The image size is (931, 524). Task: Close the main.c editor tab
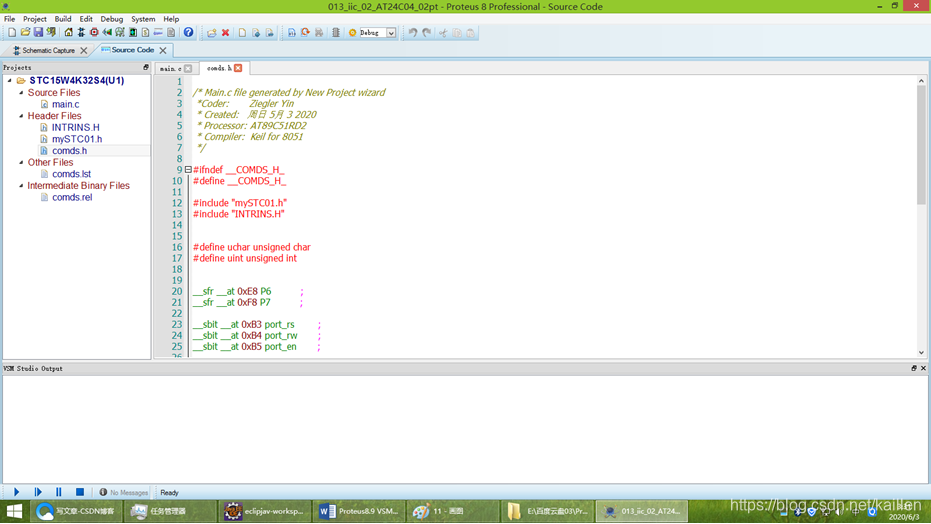[x=188, y=69]
